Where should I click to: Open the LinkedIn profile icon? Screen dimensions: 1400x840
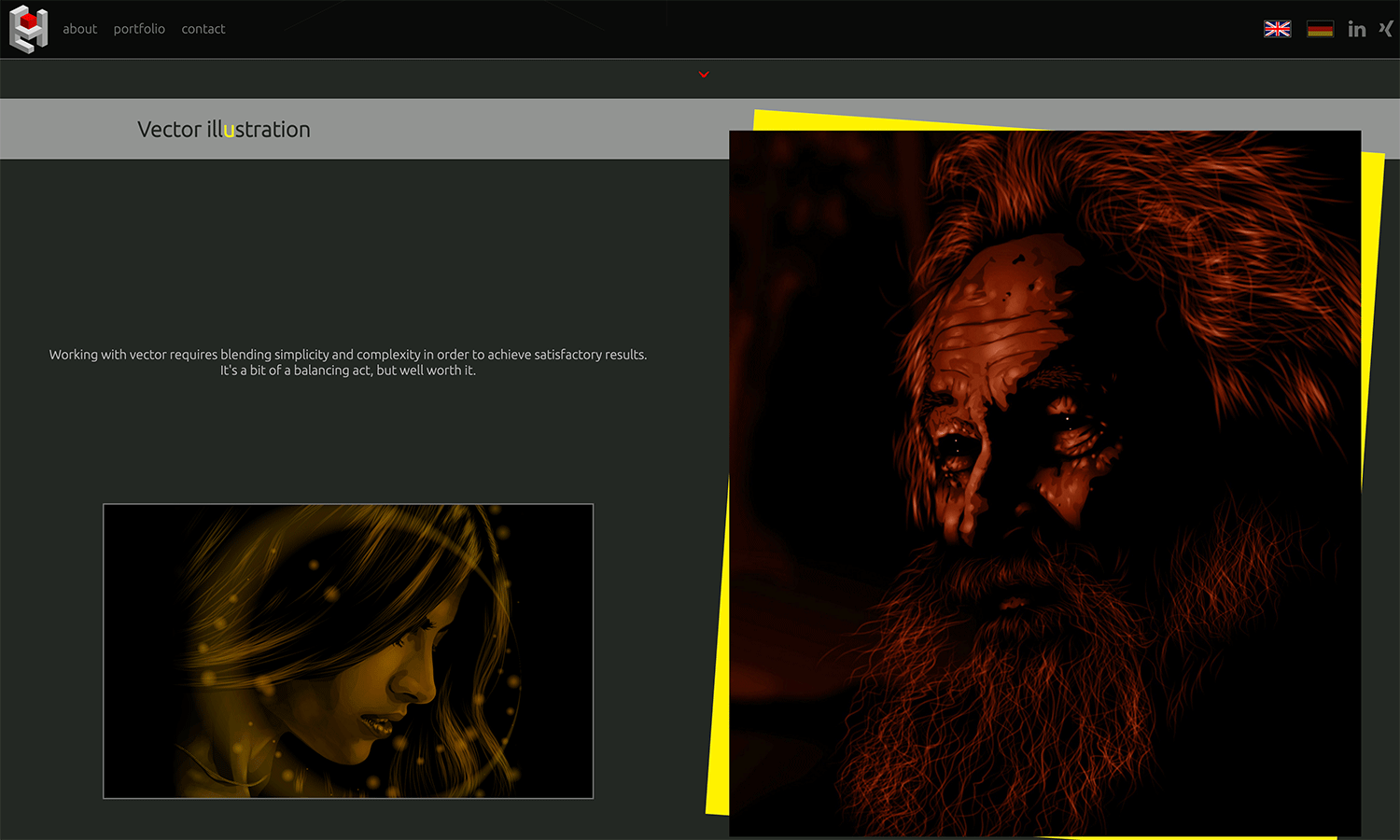(1357, 29)
